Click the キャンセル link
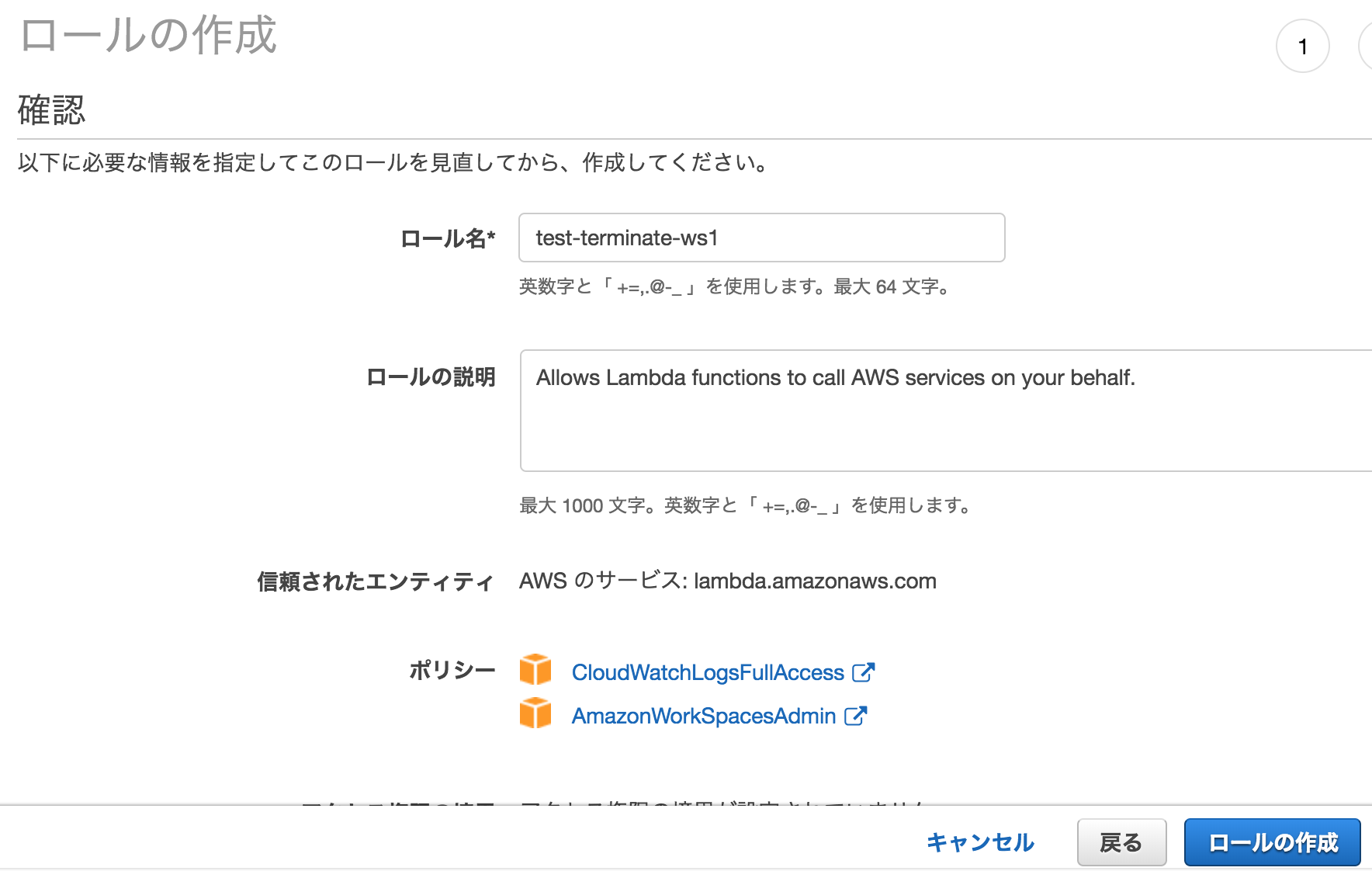The height and width of the screenshot is (871, 1372). (x=980, y=842)
